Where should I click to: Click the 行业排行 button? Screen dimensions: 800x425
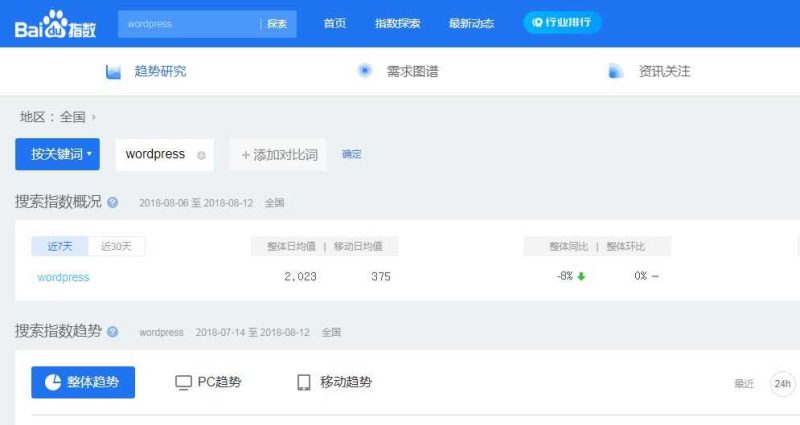point(562,23)
